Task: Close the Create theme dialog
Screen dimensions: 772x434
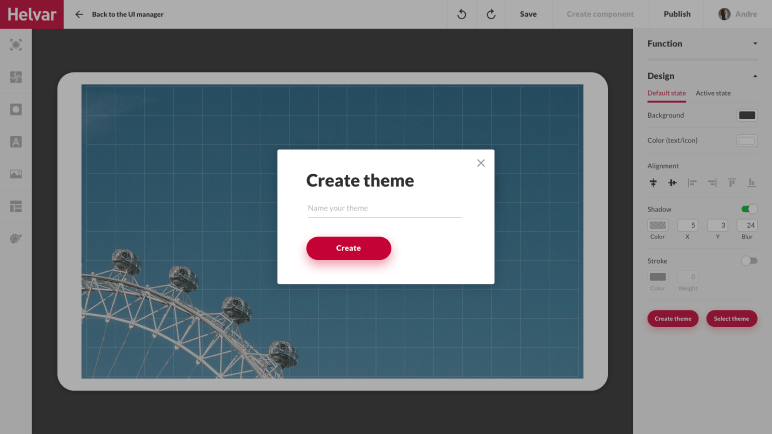Action: (481, 163)
